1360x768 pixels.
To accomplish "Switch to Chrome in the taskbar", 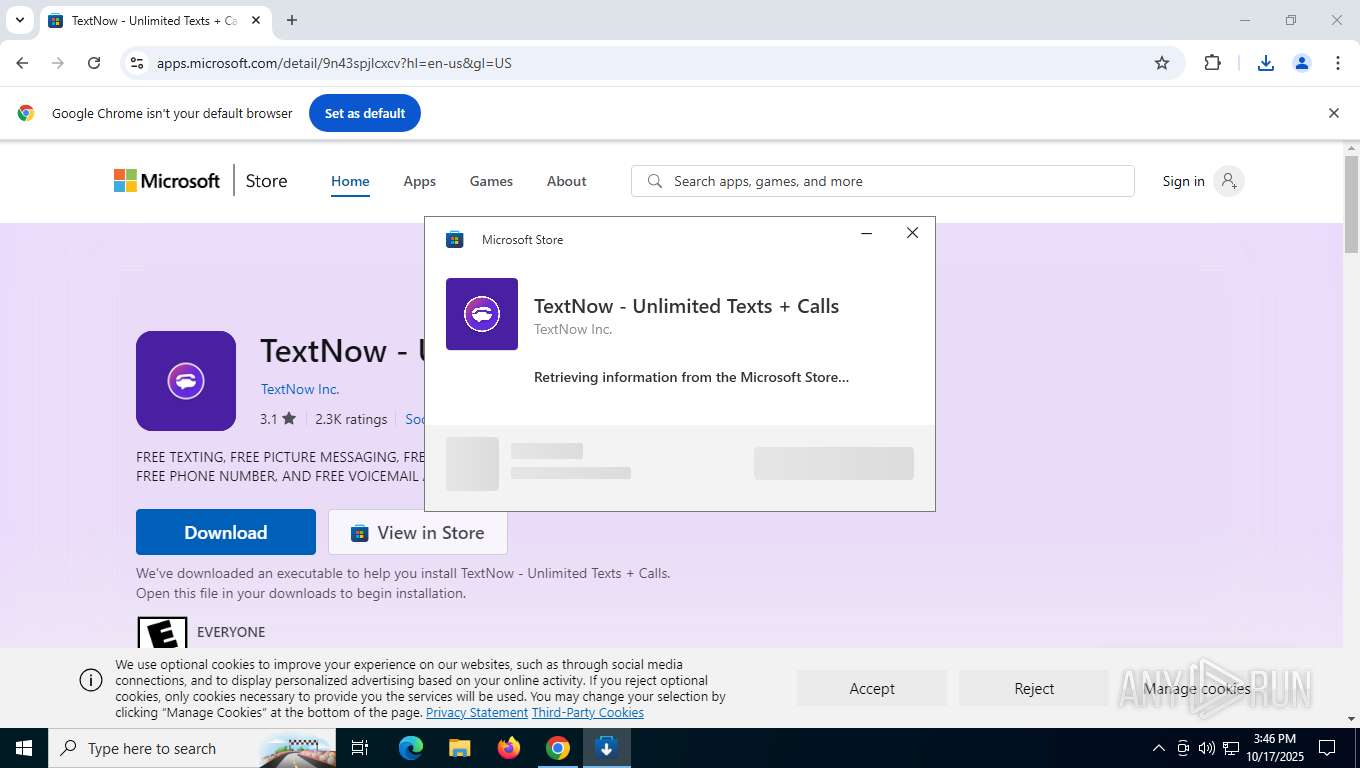I will (x=558, y=748).
